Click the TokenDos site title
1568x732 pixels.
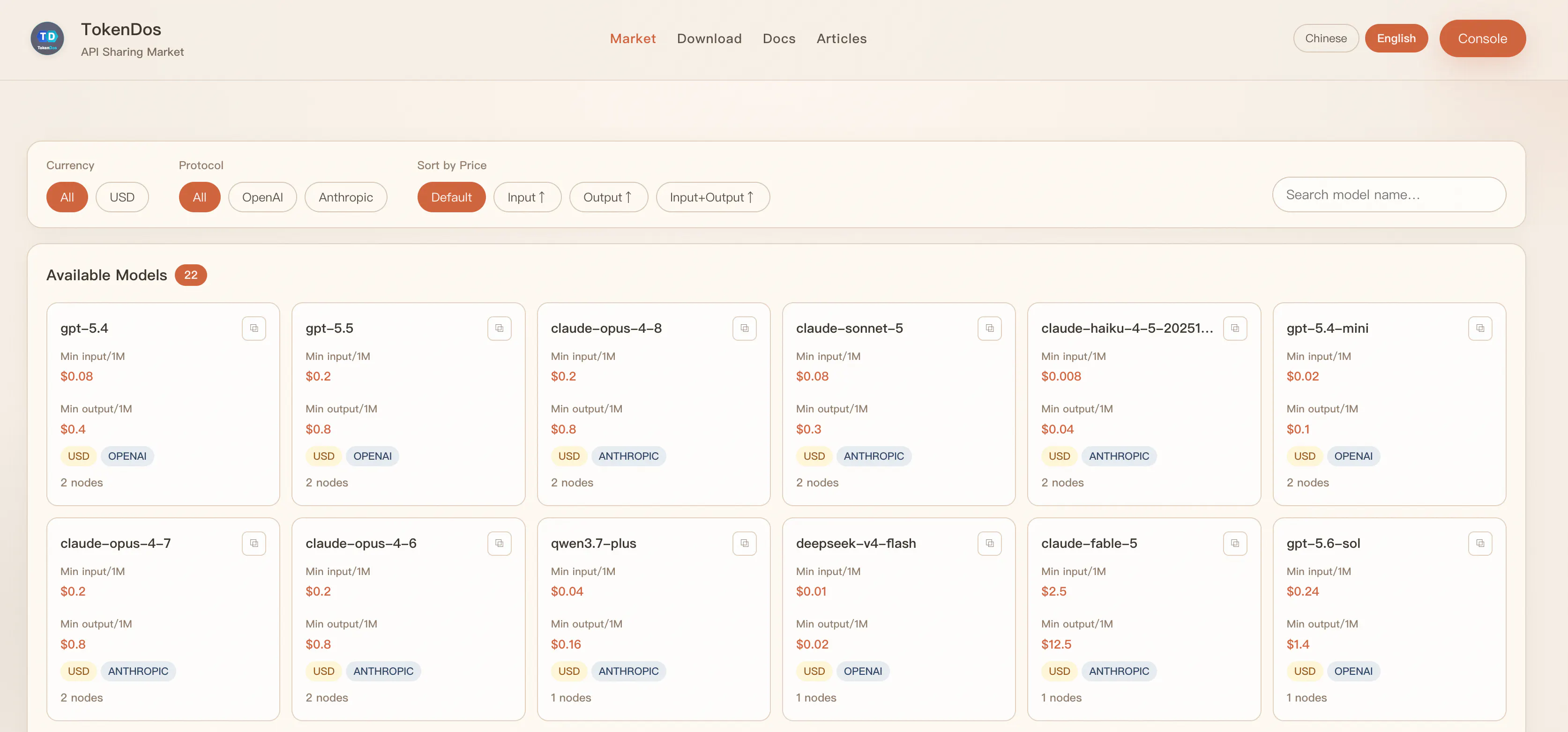pos(121,29)
